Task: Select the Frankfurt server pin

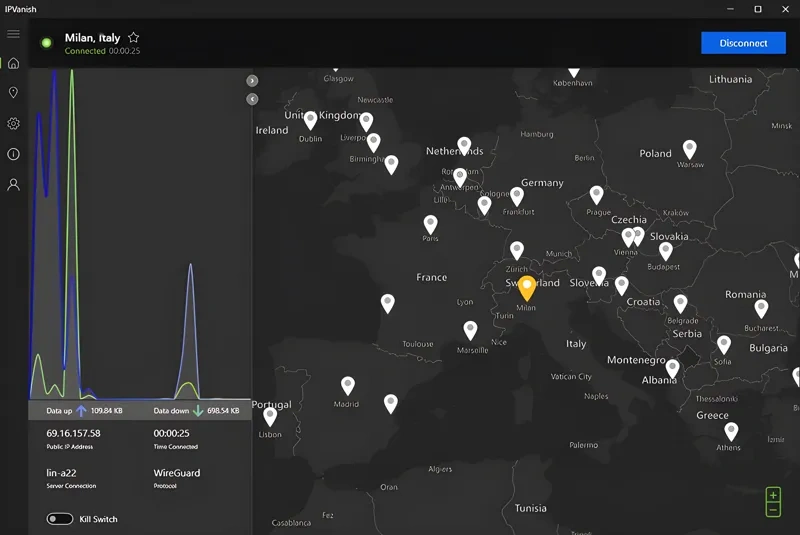Action: point(517,197)
